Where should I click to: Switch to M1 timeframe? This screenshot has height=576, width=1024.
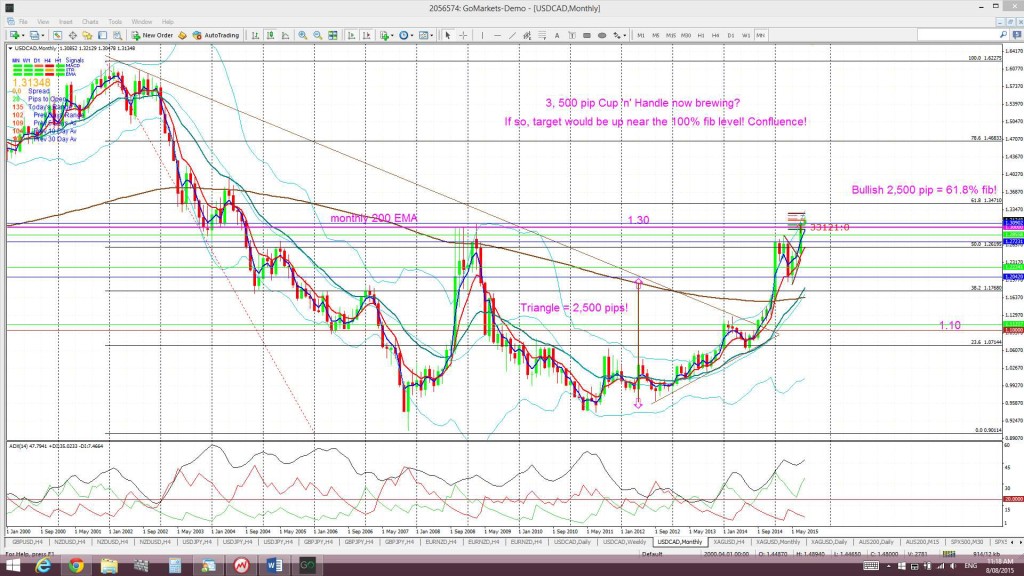coord(641,35)
